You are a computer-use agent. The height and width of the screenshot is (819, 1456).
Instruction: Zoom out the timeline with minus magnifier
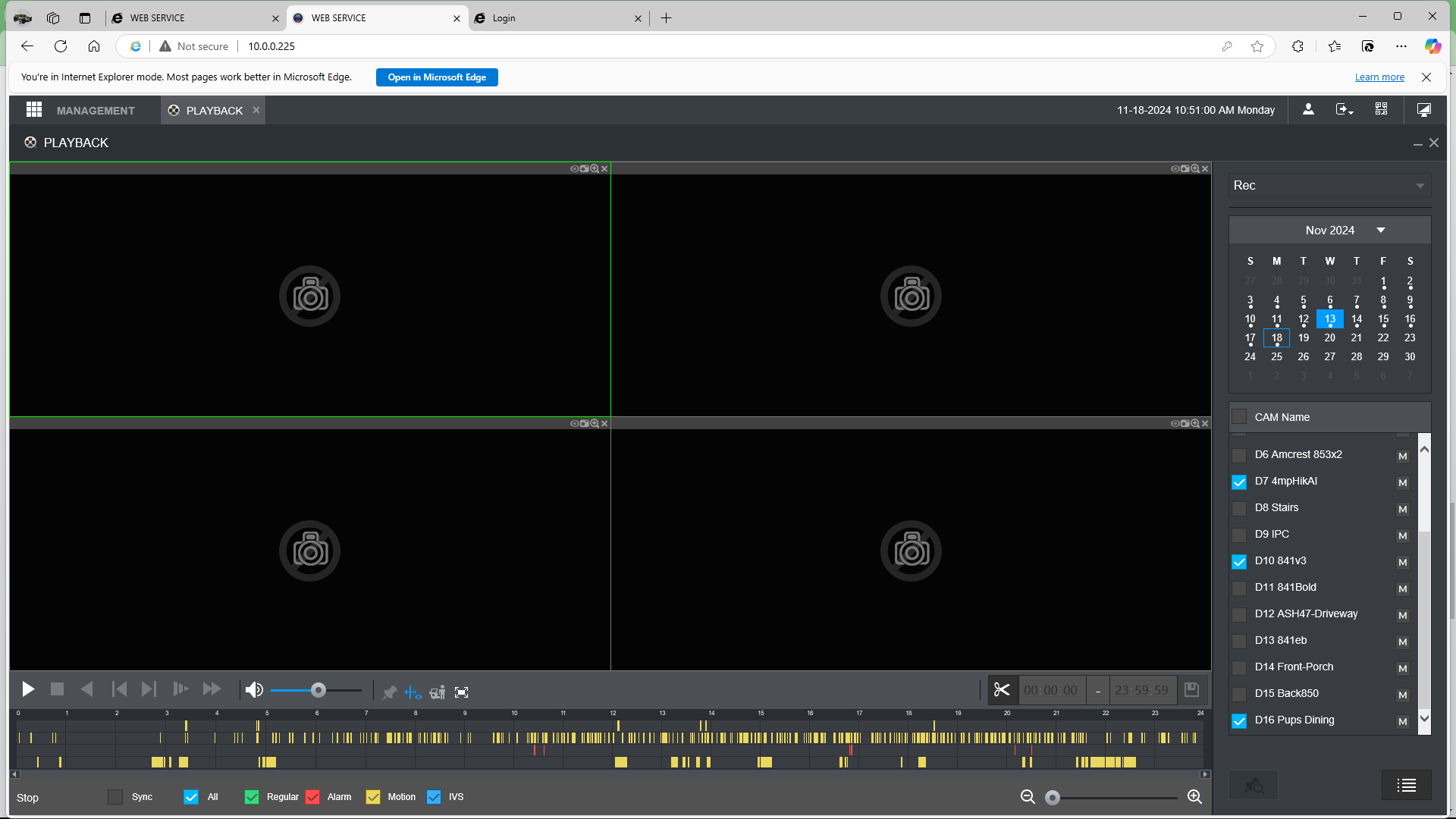tap(1028, 797)
